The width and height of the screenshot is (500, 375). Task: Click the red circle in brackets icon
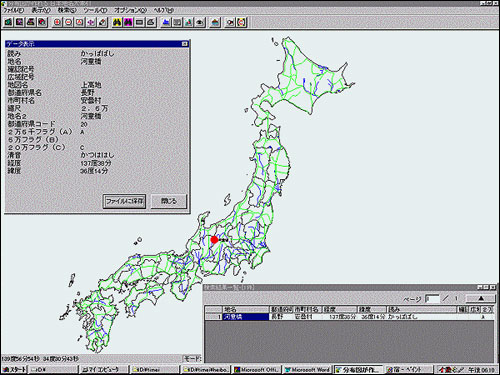pyautogui.click(x=241, y=22)
